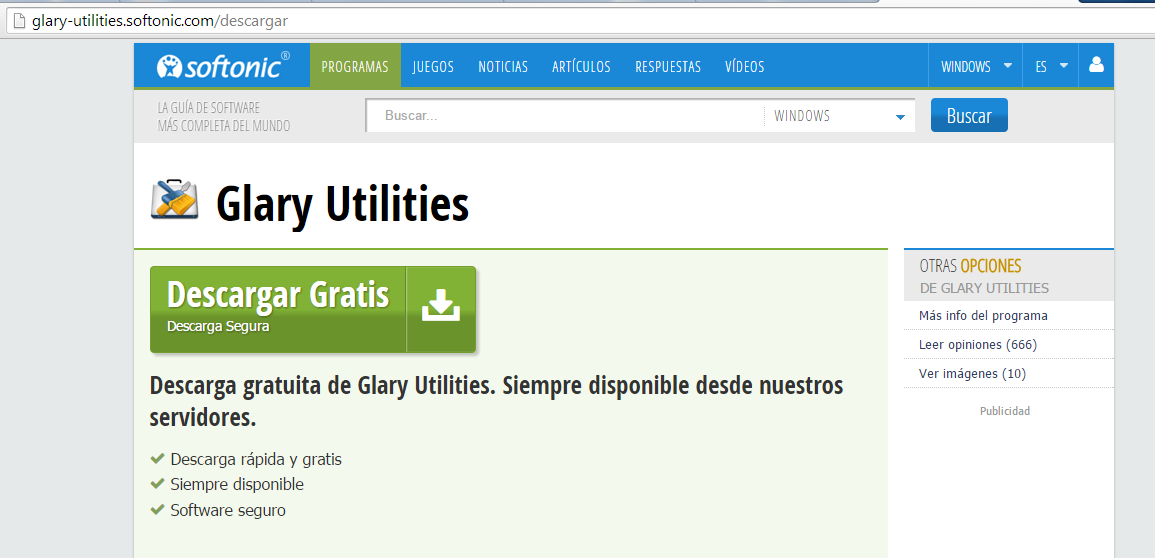
Task: Click the Glary Utilities program icon
Action: (175, 199)
